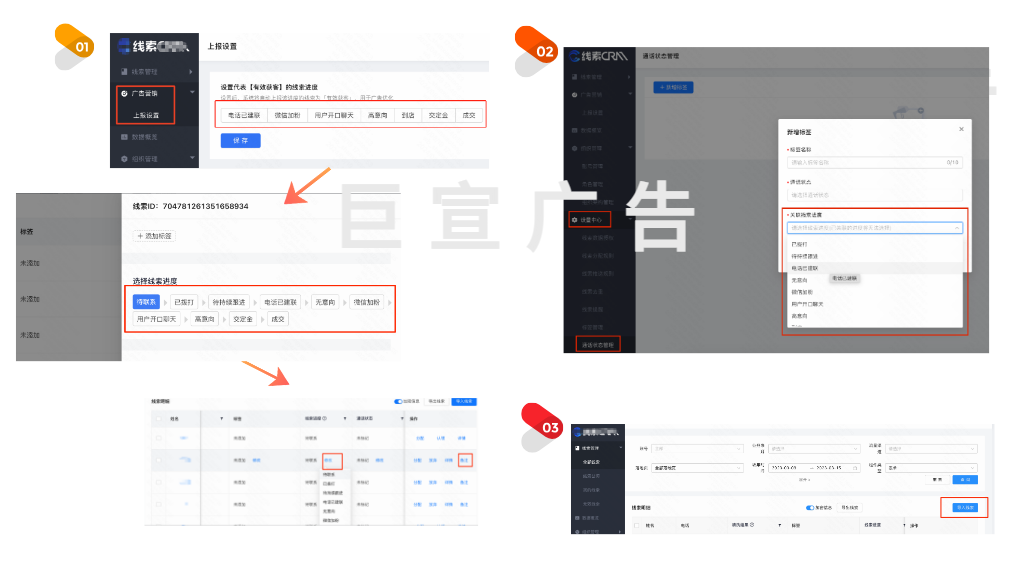Image resolution: width=1036 pixels, height=570 pixels.
Task: Click the 设置中心 gear icon in panel 02
Action: tap(573, 218)
